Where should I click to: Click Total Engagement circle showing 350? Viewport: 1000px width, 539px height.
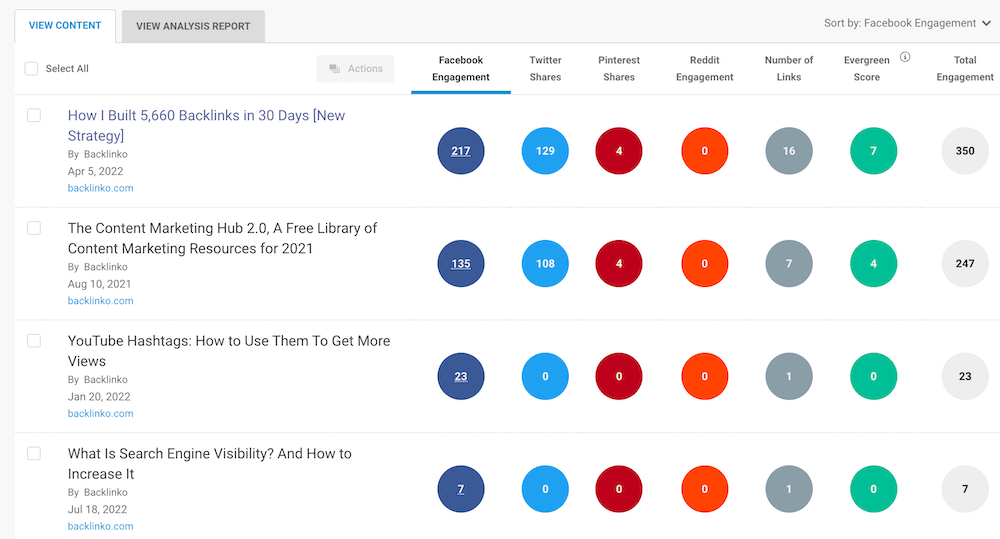pyautogui.click(x=965, y=151)
